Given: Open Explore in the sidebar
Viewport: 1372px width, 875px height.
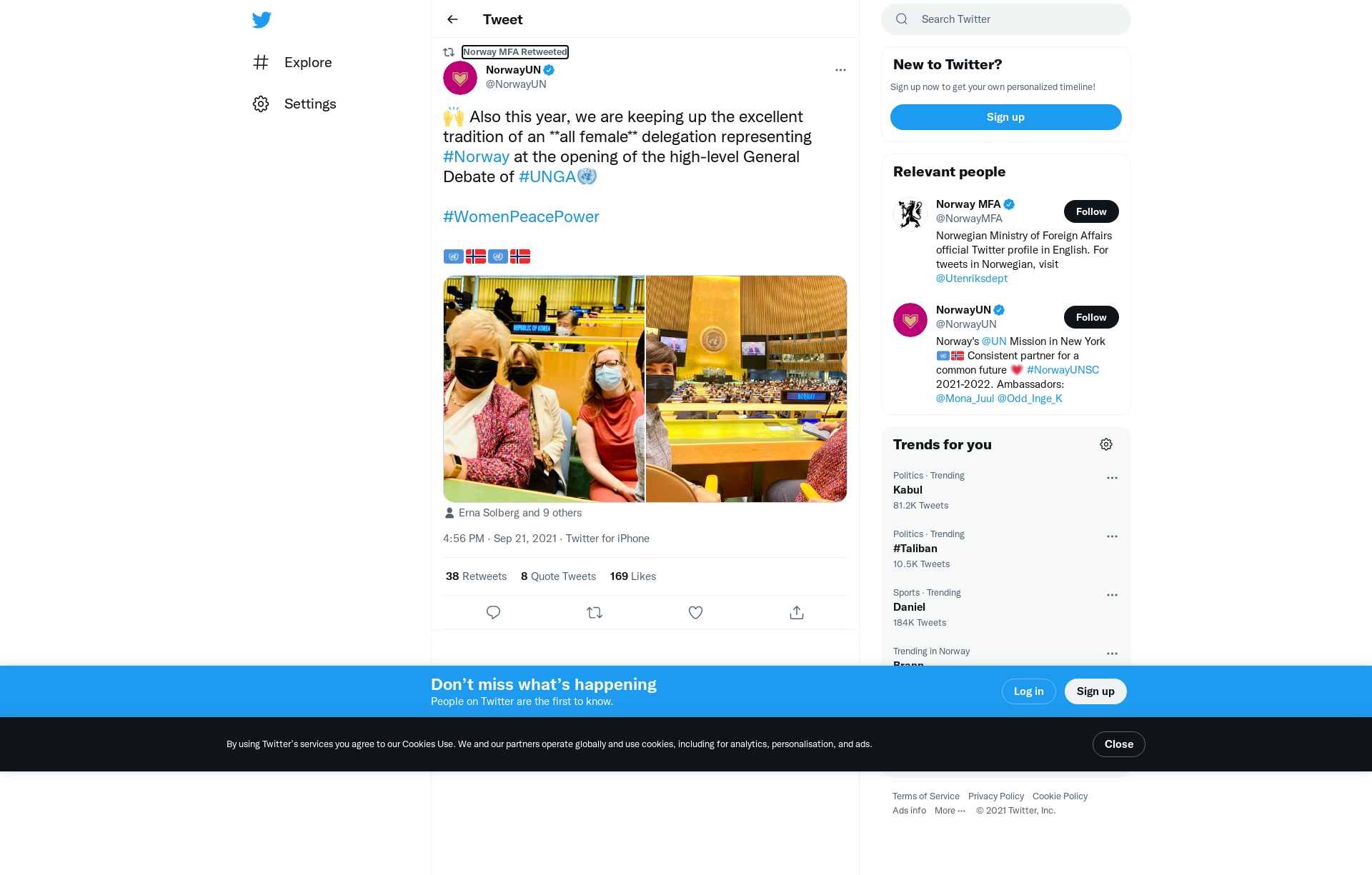Looking at the screenshot, I should click(x=293, y=62).
